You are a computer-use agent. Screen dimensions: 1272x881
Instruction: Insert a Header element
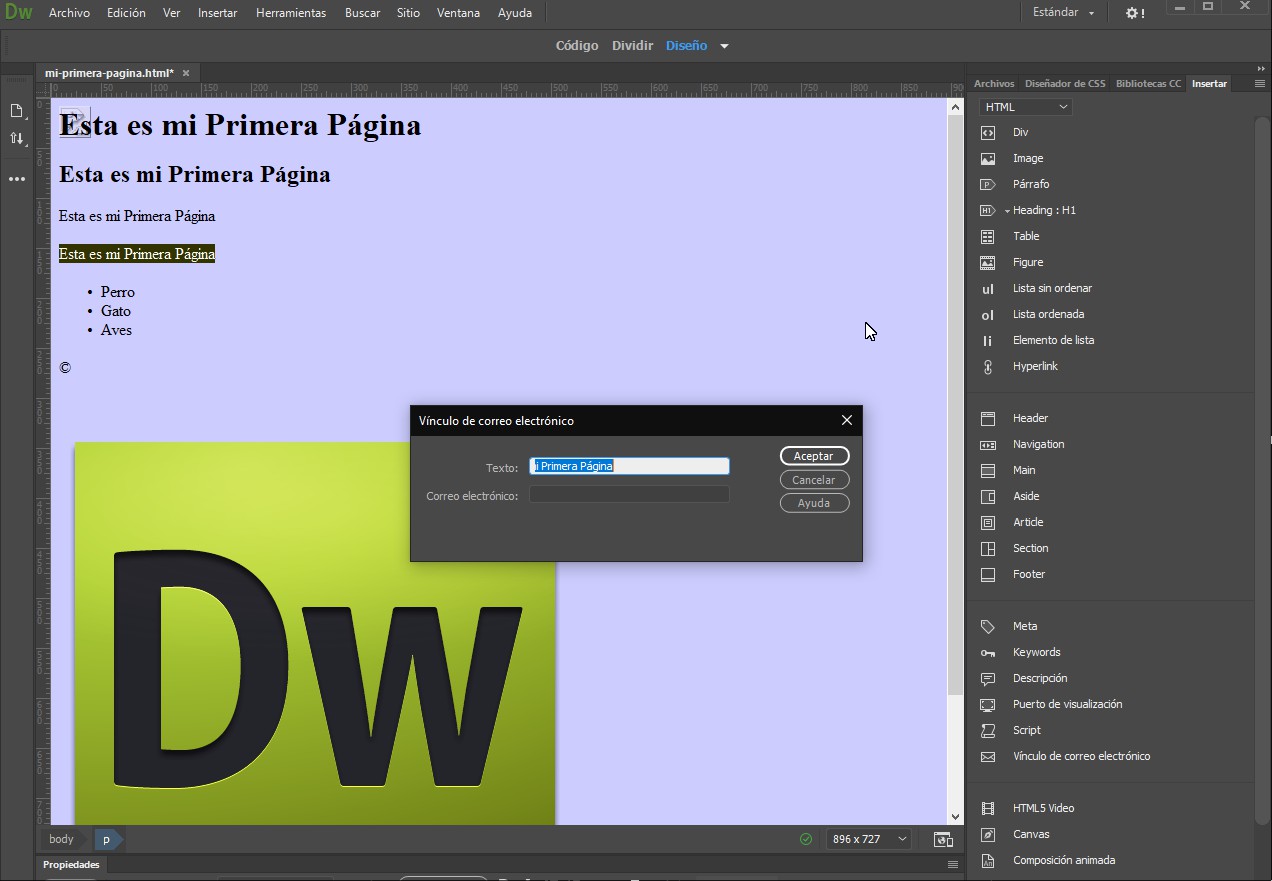tap(1030, 418)
